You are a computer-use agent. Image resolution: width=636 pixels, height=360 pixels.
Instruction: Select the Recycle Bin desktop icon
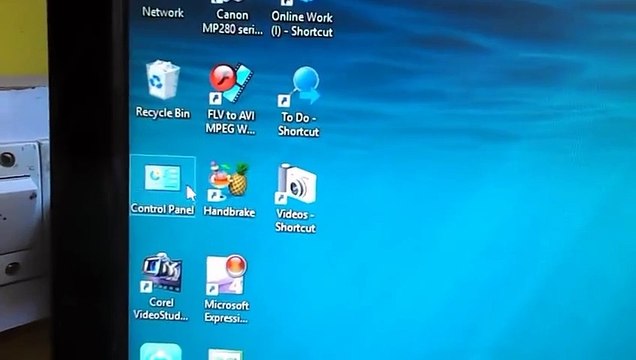pyautogui.click(x=163, y=80)
